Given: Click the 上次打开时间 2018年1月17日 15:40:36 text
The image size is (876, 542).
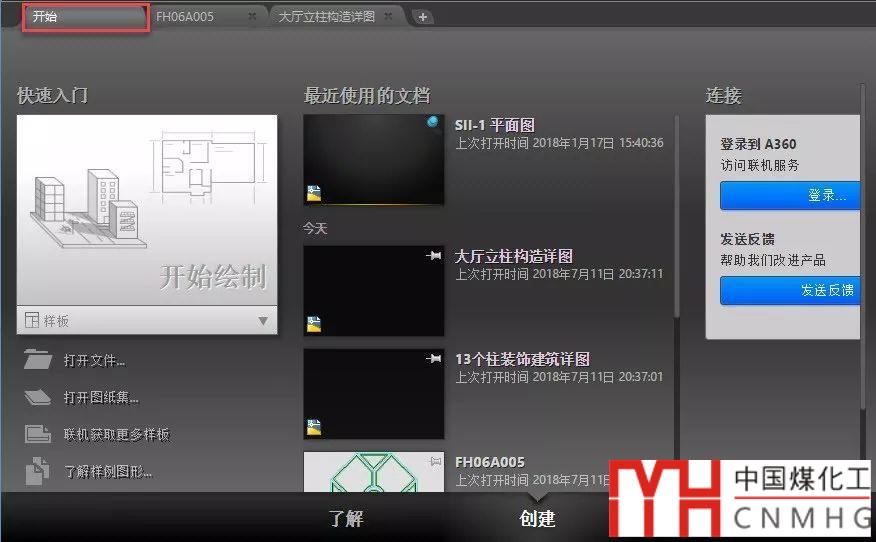Looking at the screenshot, I should coord(559,143).
